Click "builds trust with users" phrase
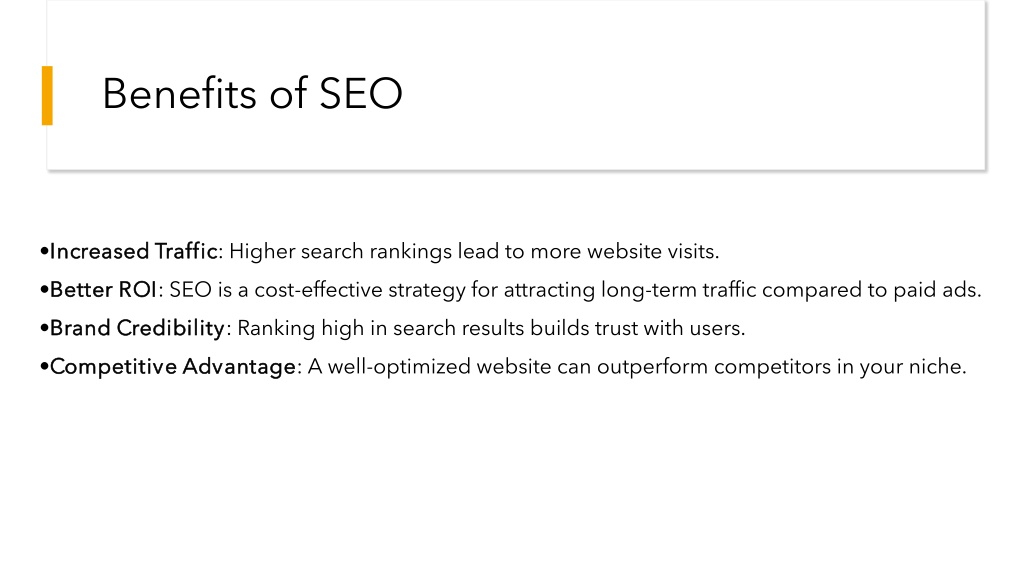The width and height of the screenshot is (1024, 576). [635, 328]
